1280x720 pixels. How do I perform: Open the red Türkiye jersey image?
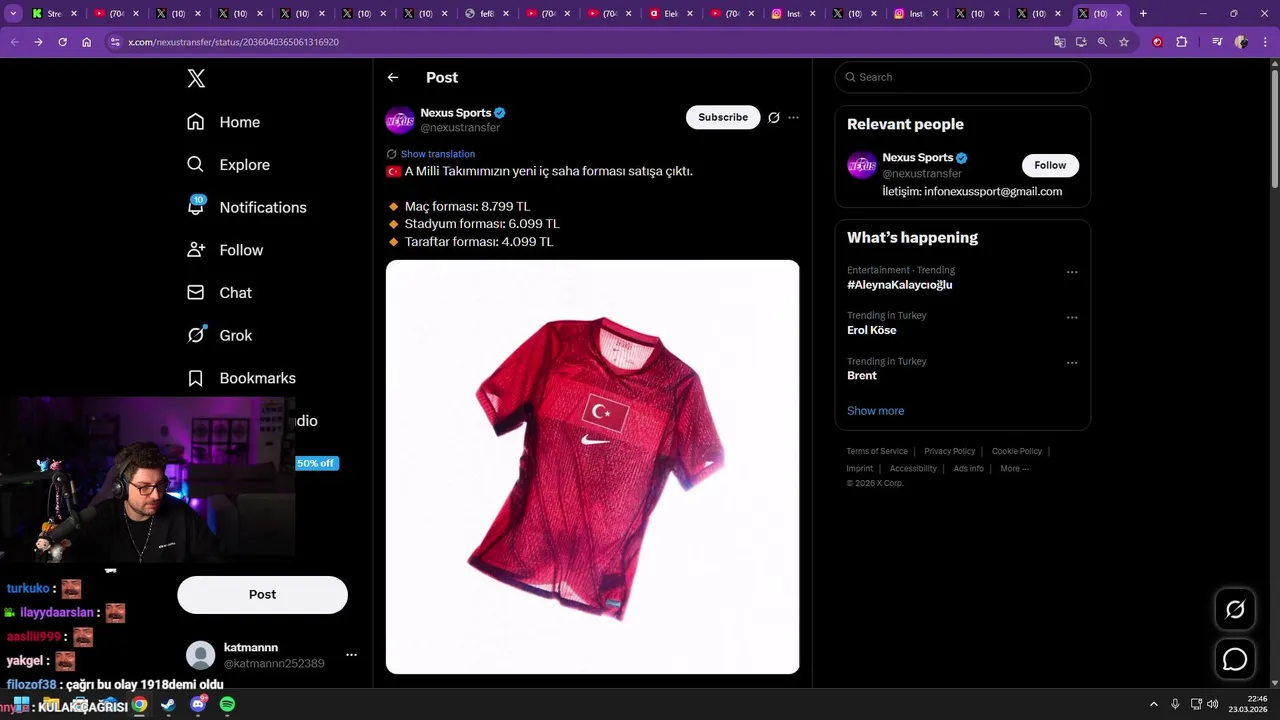592,467
